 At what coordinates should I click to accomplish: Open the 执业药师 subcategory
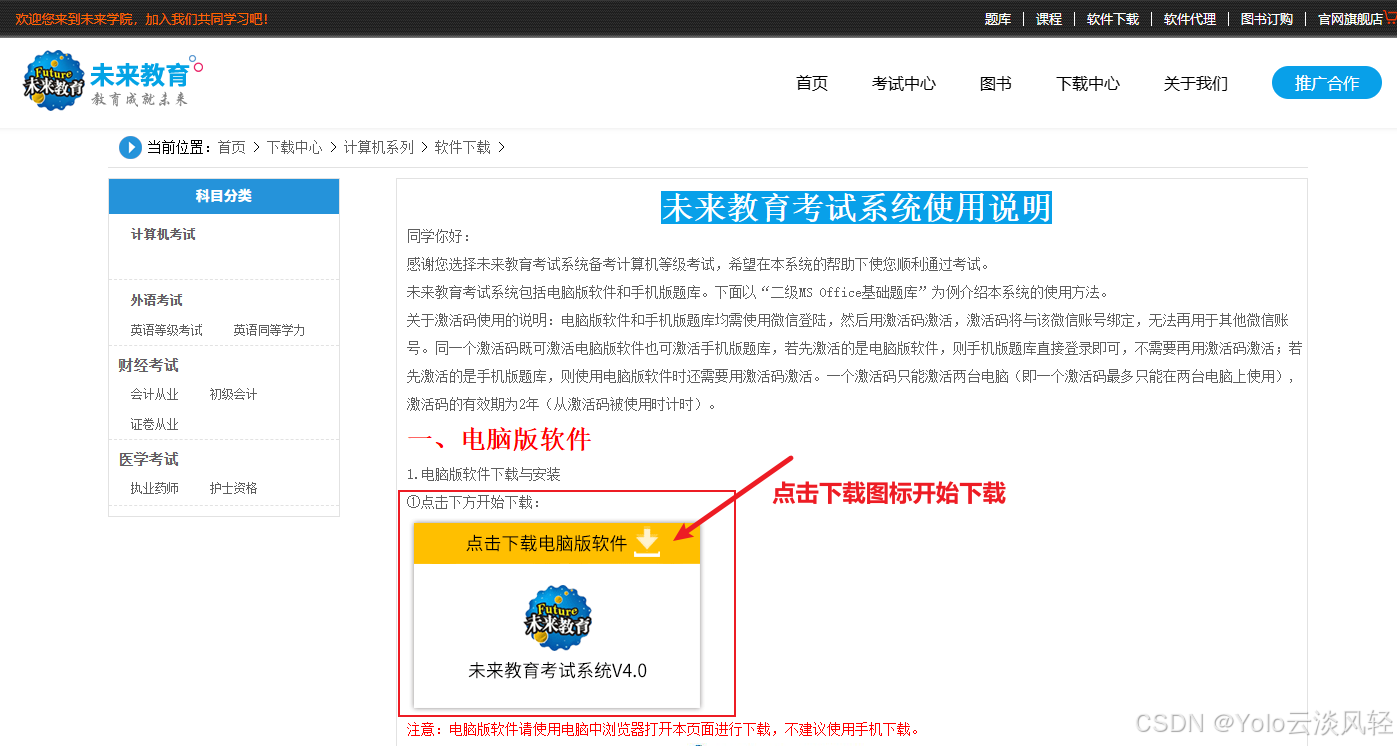pos(154,489)
